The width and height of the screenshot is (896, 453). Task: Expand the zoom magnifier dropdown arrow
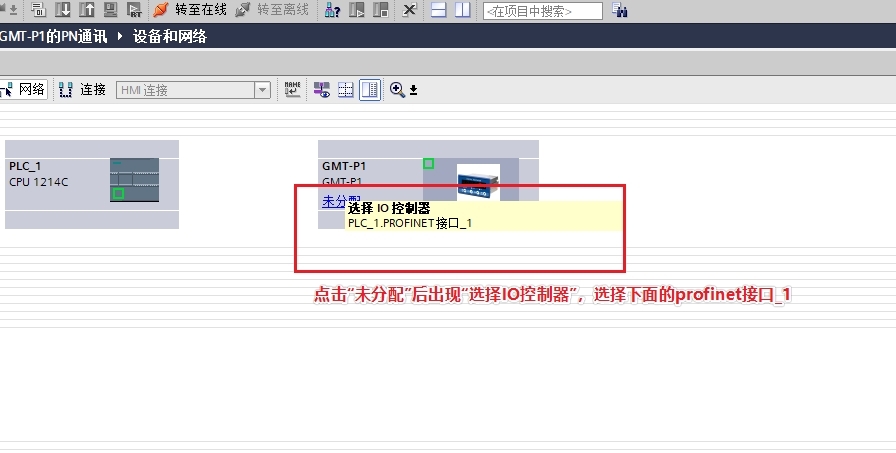coord(413,90)
